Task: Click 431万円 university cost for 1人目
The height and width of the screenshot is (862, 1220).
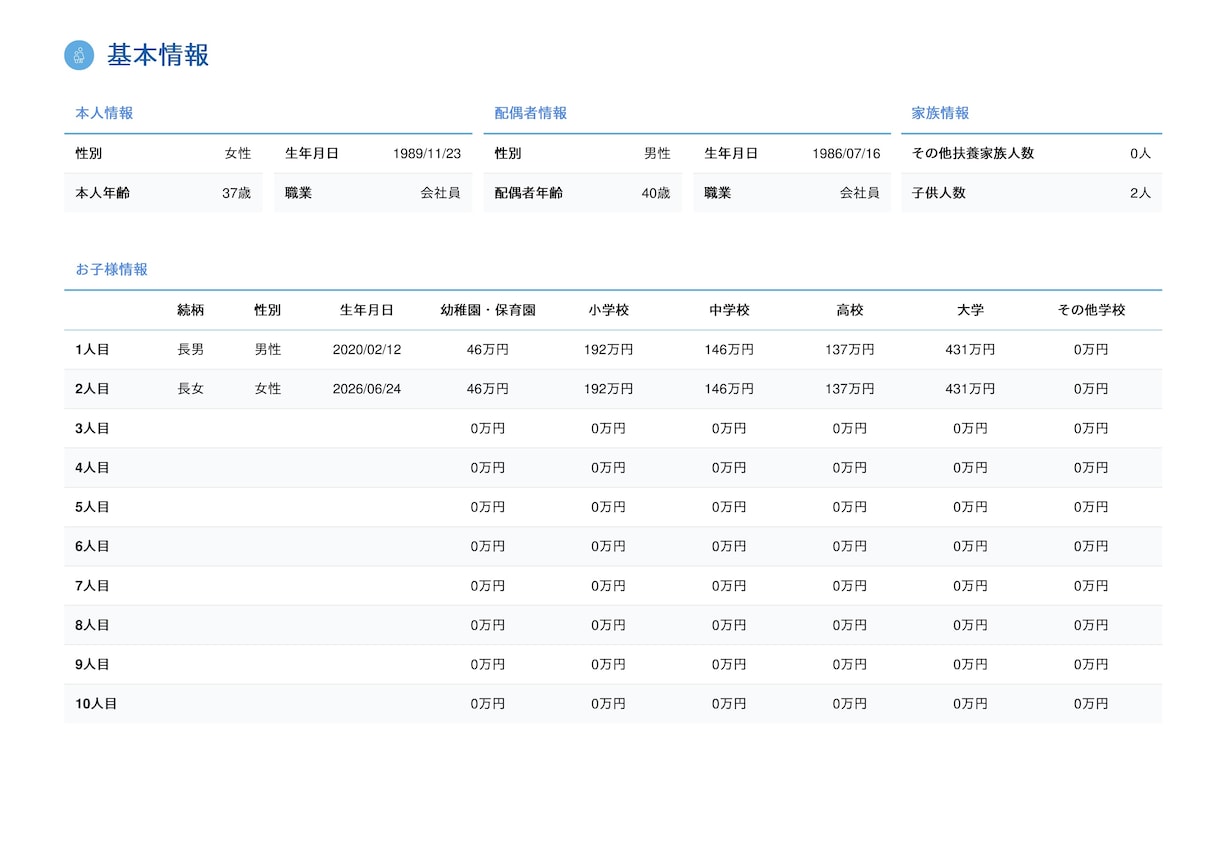Action: click(970, 350)
